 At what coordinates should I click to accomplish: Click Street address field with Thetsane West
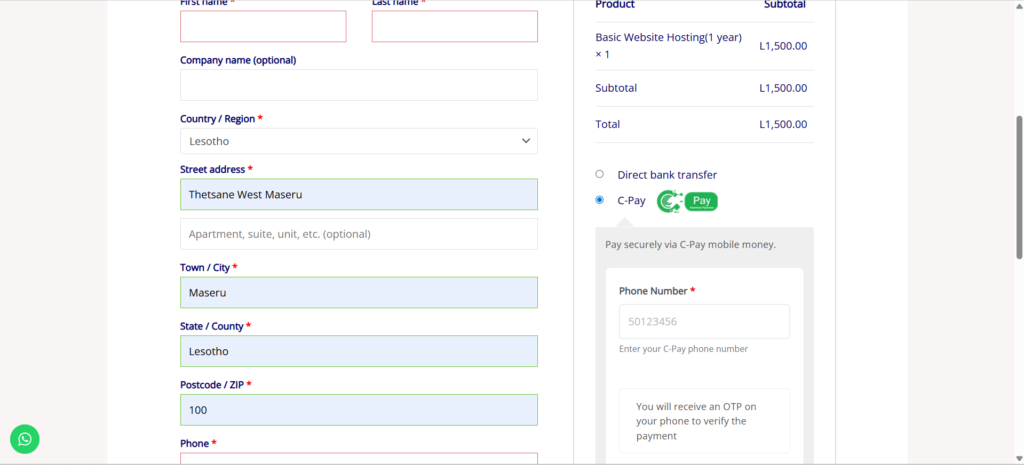[x=358, y=194]
